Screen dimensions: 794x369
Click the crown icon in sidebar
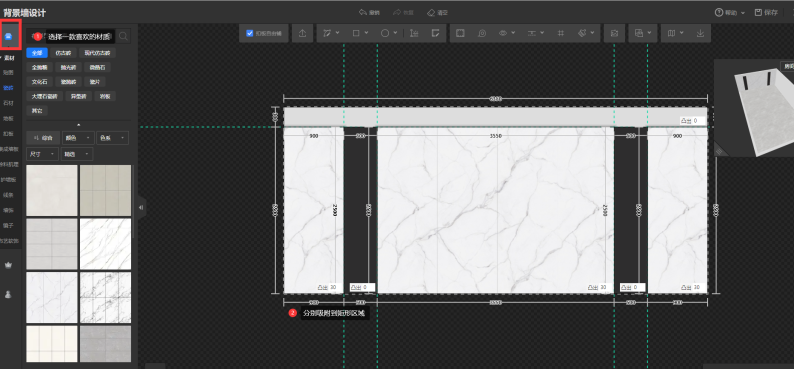click(x=8, y=265)
